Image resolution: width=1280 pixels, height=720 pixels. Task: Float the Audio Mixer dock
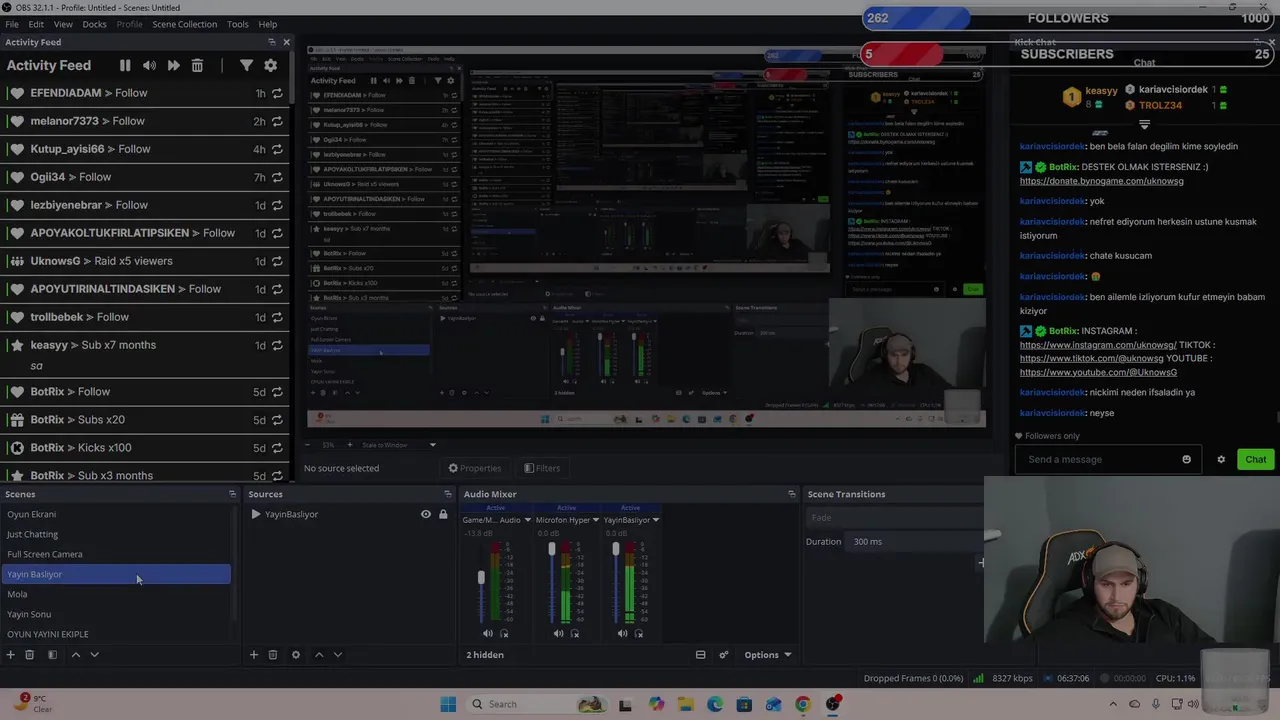click(x=791, y=494)
